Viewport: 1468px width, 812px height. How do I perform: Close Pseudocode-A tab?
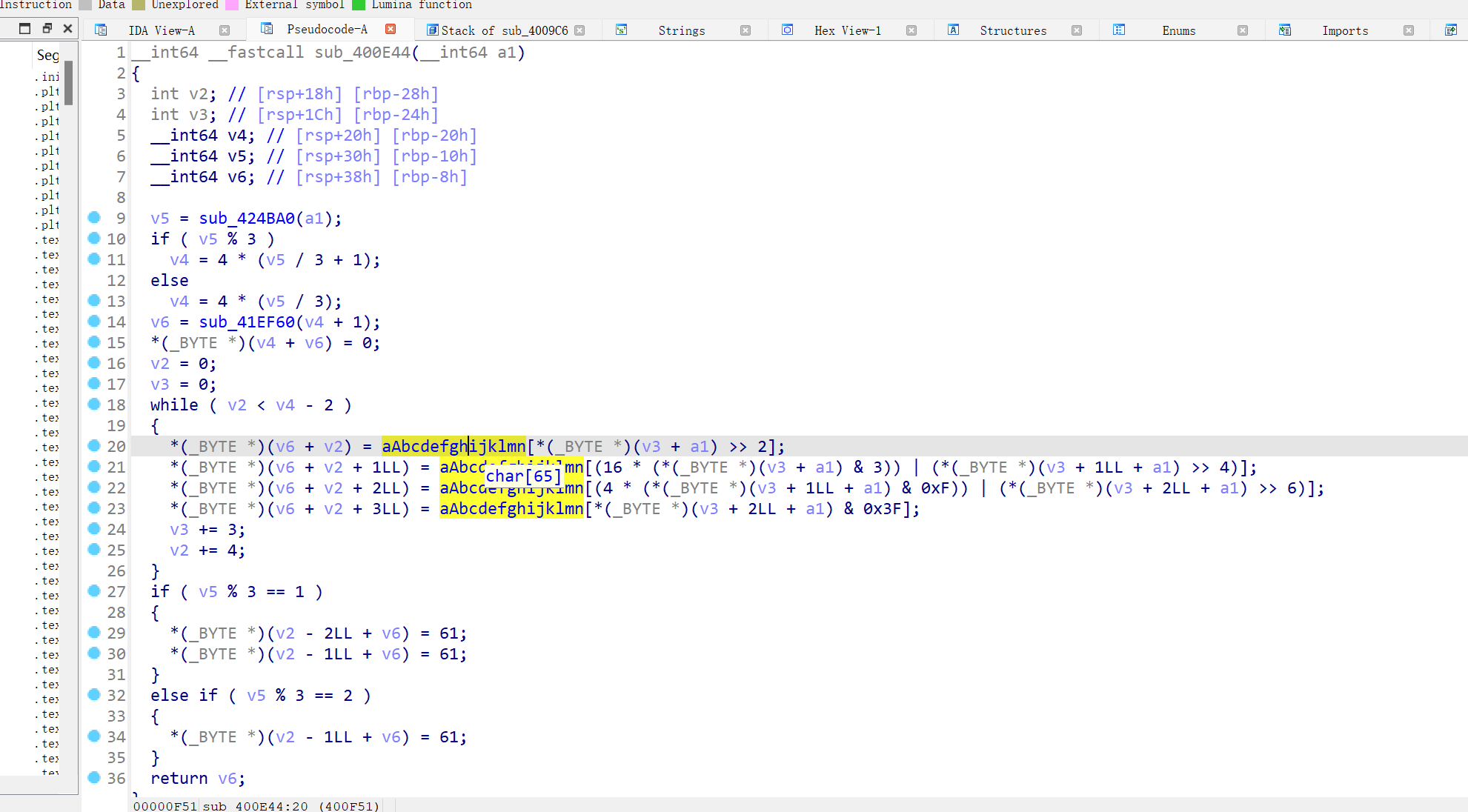(392, 30)
